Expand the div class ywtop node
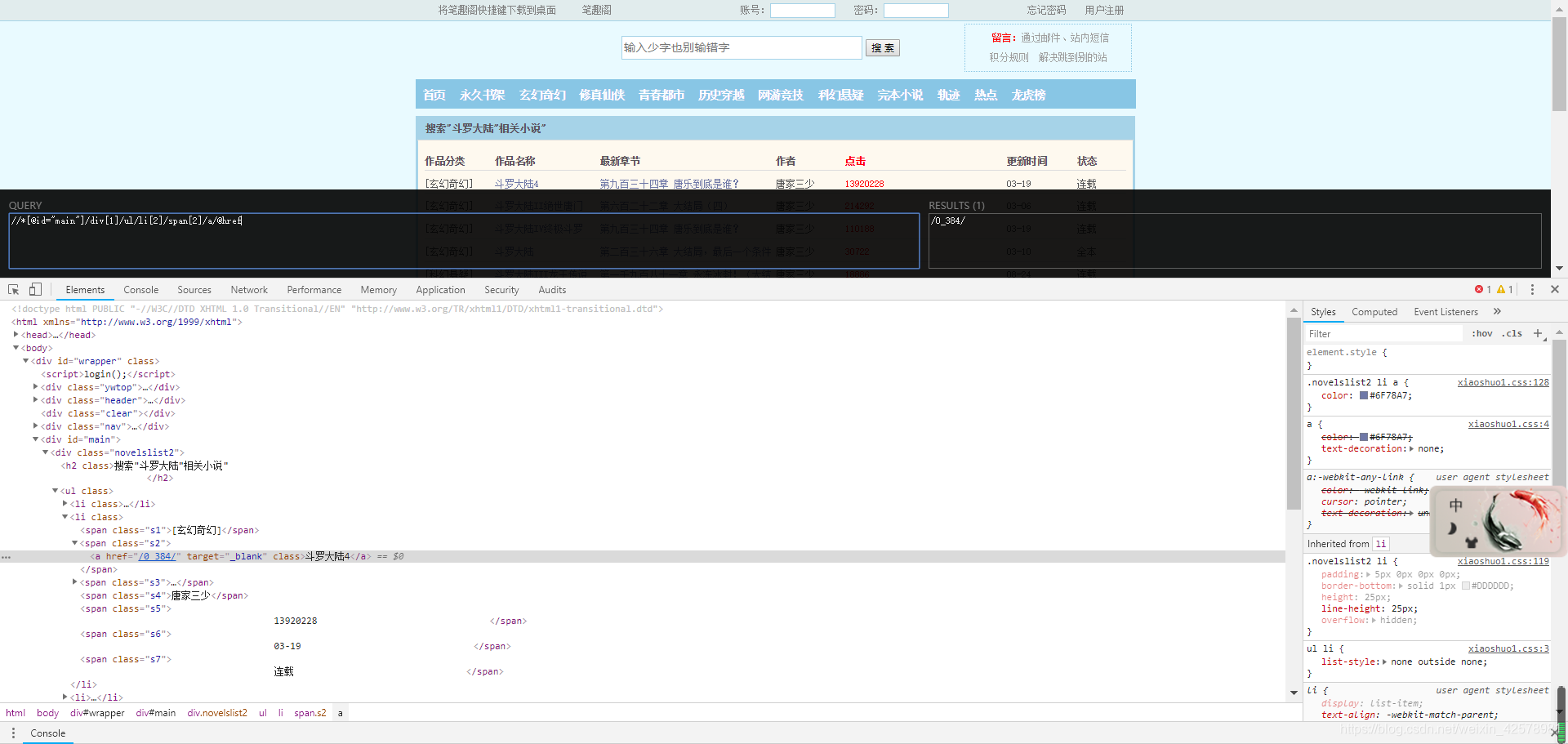This screenshot has height=744, width=1568. [x=35, y=387]
